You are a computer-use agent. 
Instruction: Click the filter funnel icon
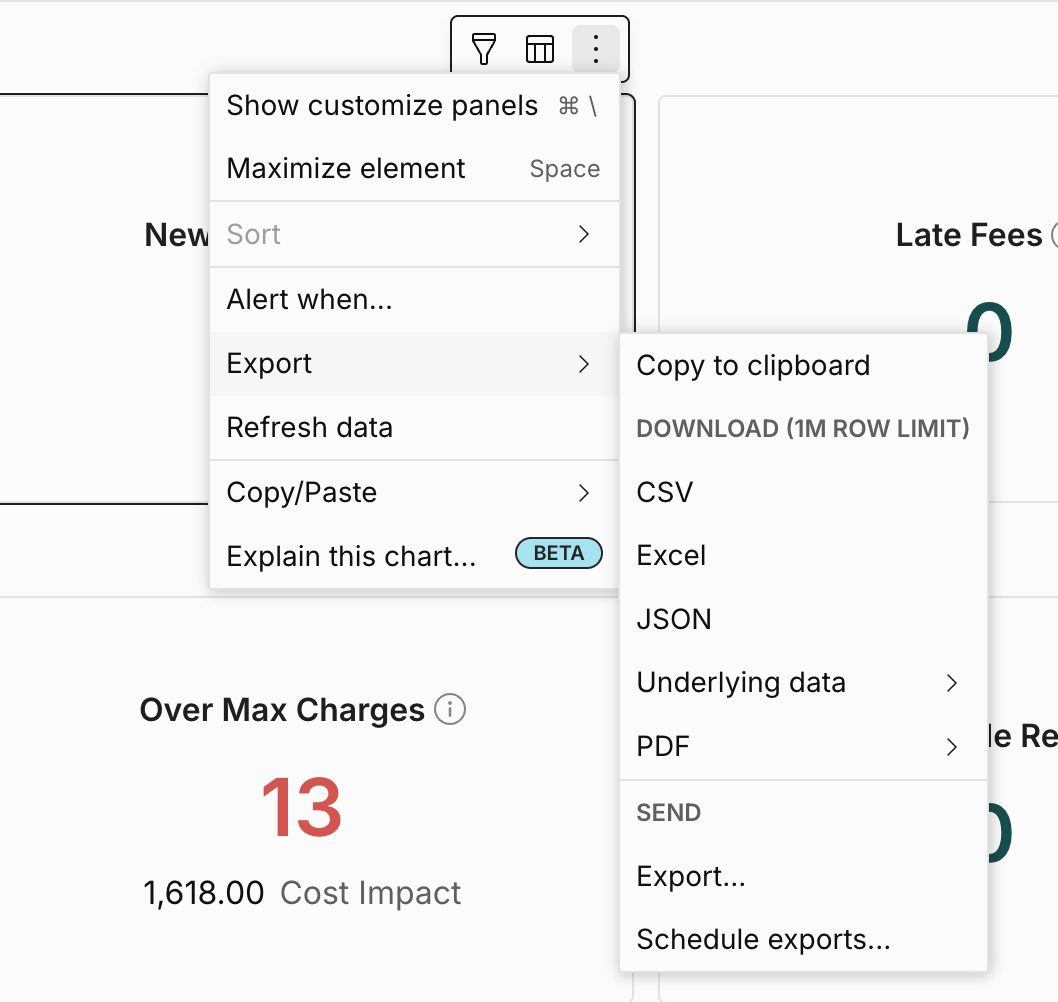click(483, 49)
